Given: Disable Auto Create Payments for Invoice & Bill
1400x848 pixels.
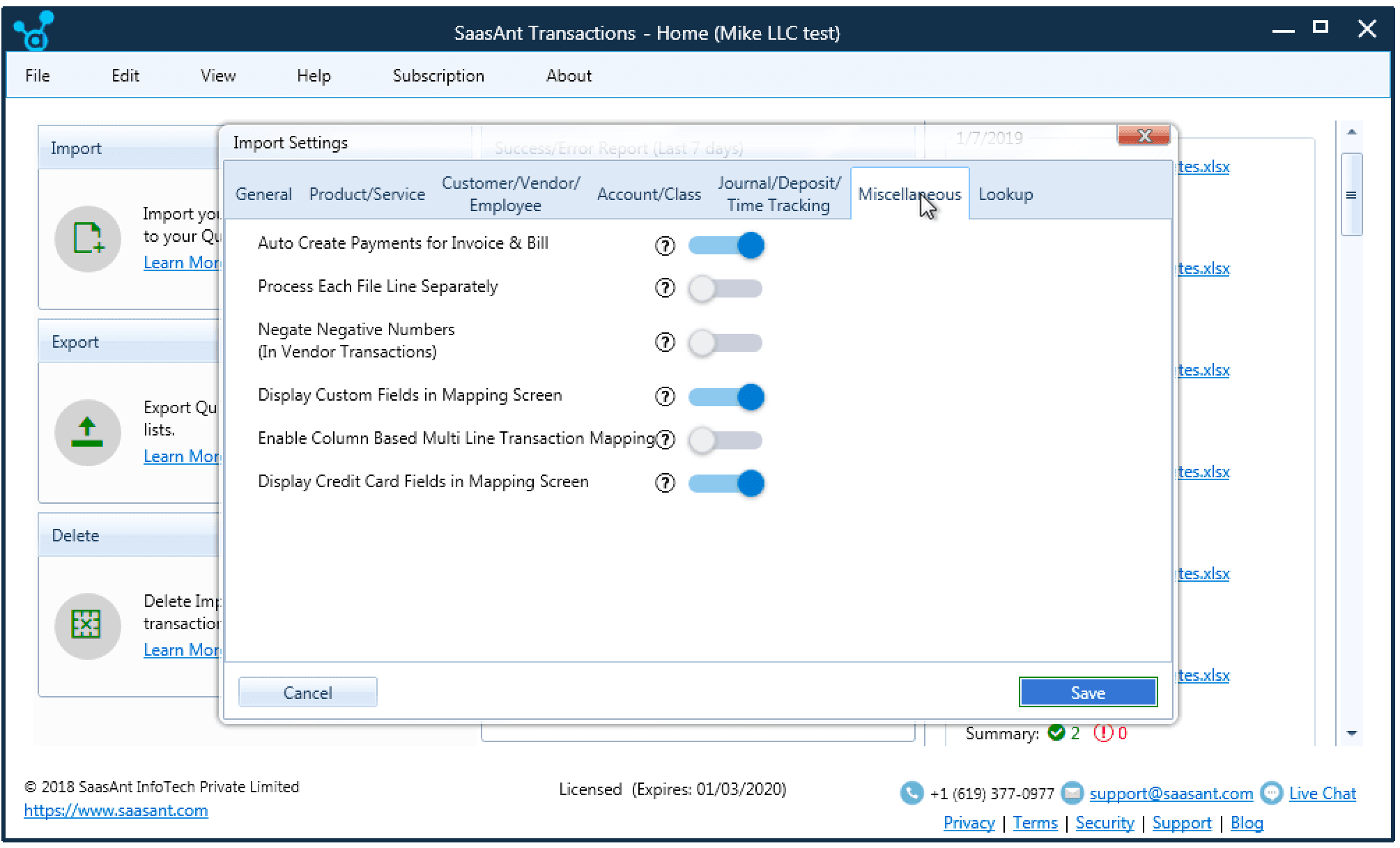Looking at the screenshot, I should click(726, 245).
